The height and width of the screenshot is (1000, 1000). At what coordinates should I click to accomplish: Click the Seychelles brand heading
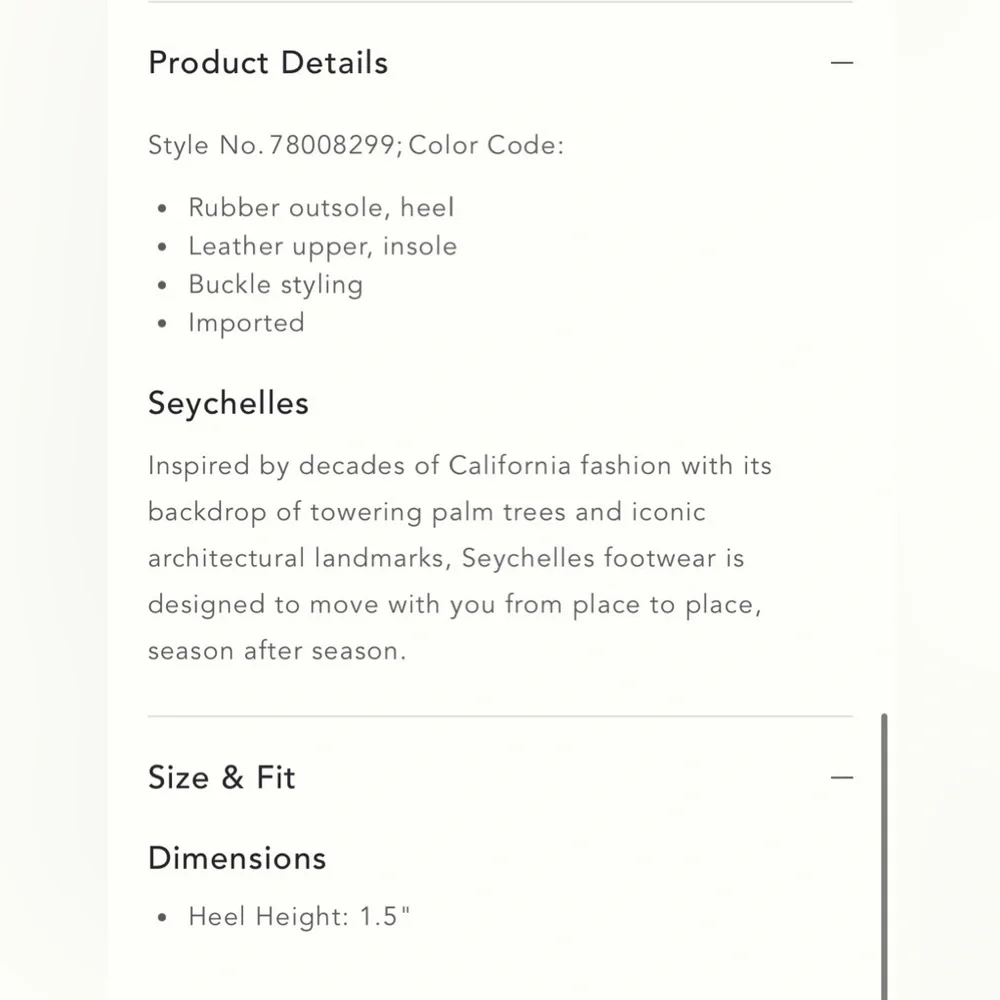[228, 403]
